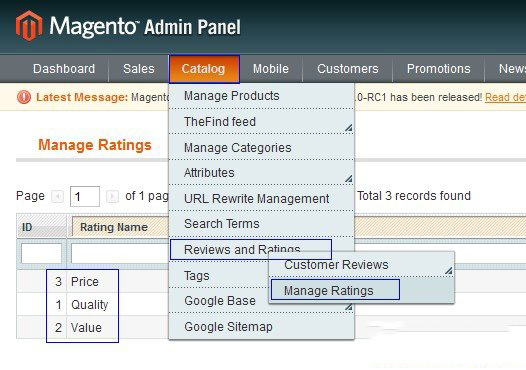Expand Attributes submenu arrow
The image size is (526, 370).
349,179
